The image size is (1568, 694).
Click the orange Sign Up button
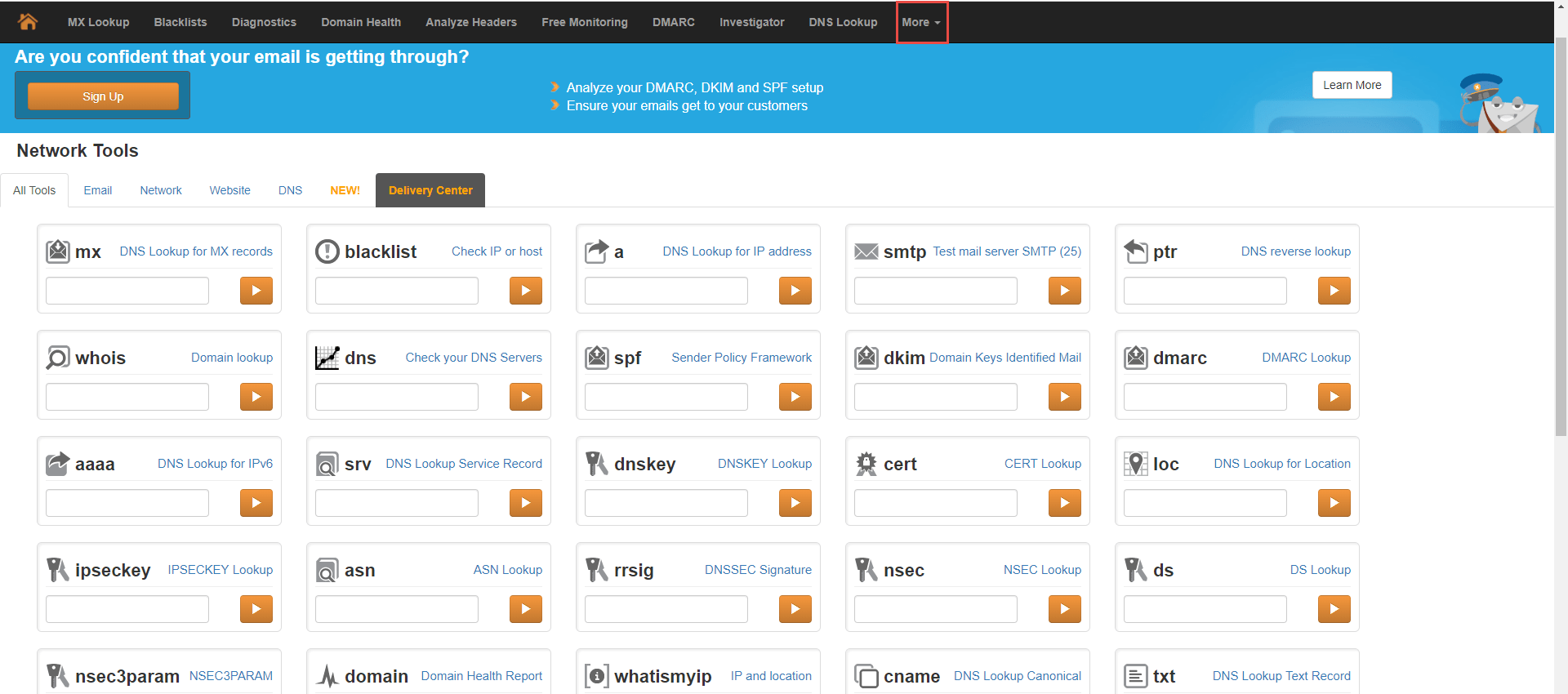[103, 96]
